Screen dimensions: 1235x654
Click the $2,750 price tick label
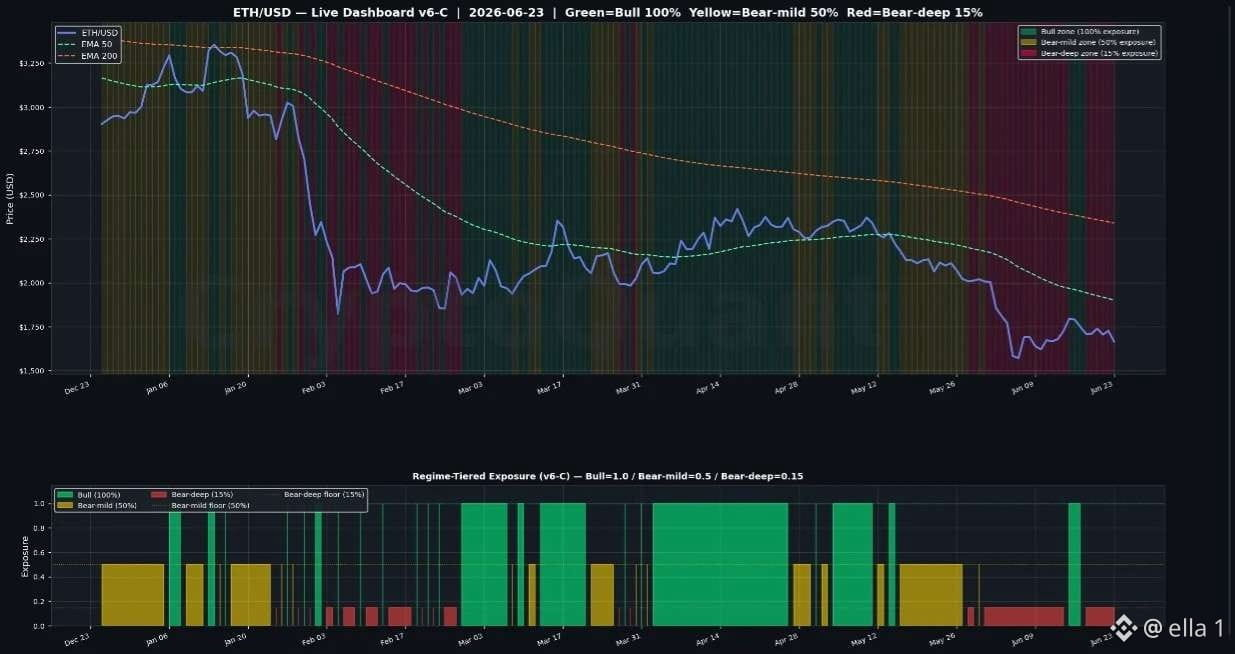[x=32, y=151]
